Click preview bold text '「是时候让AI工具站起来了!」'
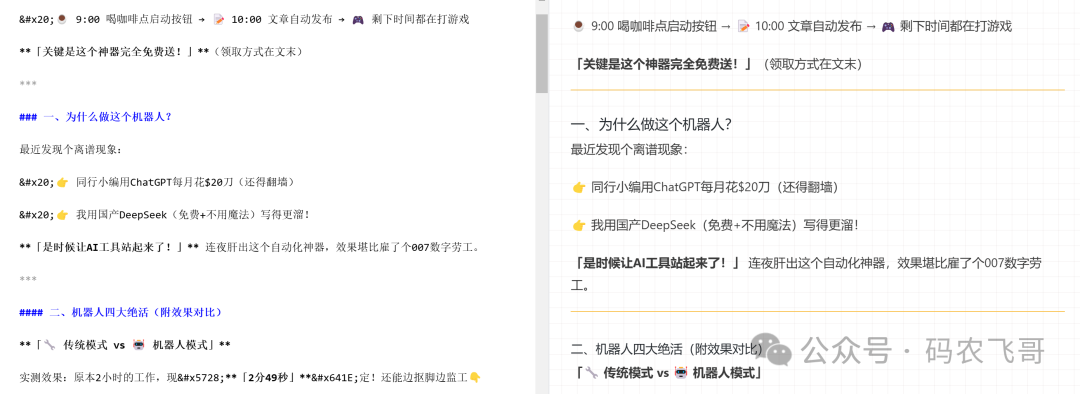Image resolution: width=1080 pixels, height=394 pixels. (x=658, y=262)
